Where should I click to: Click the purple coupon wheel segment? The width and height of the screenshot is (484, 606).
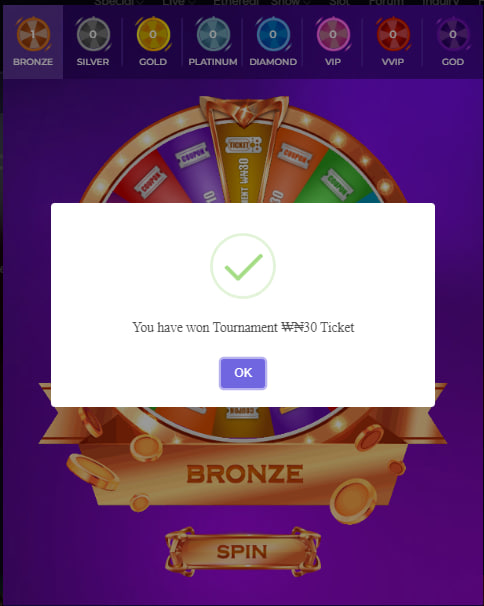coord(193,168)
